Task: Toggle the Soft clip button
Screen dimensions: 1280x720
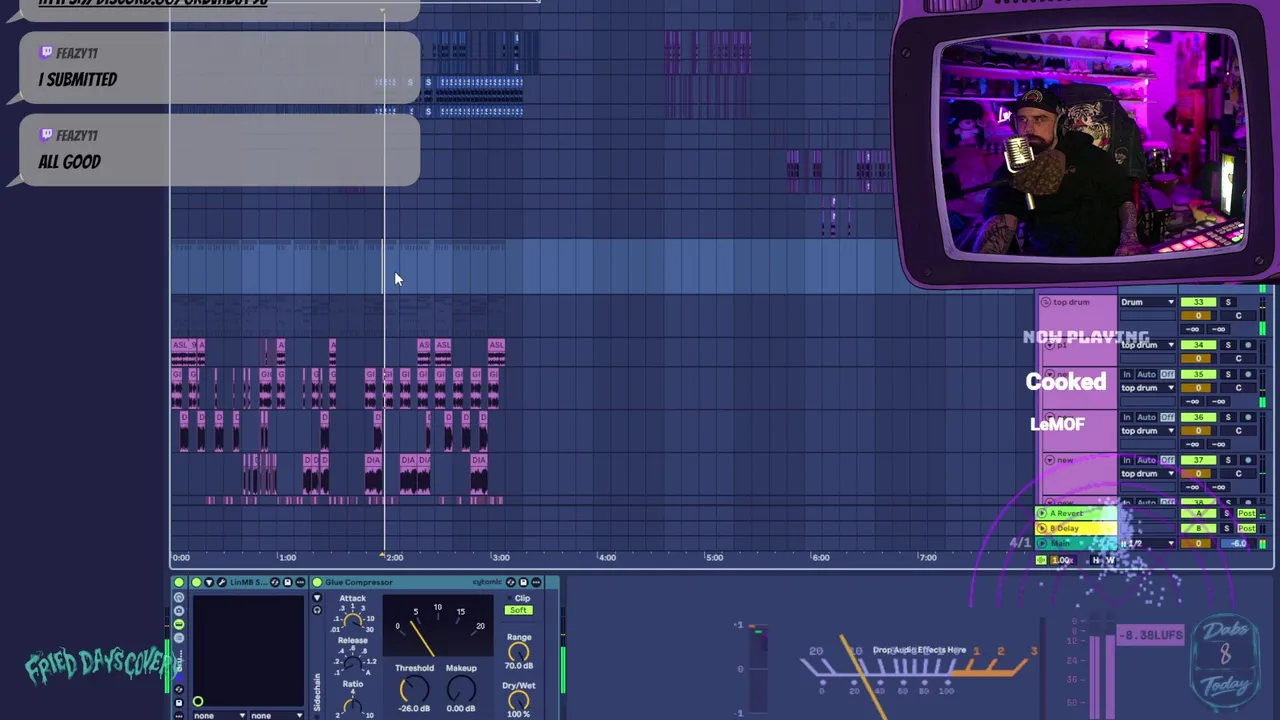Action: [518, 610]
